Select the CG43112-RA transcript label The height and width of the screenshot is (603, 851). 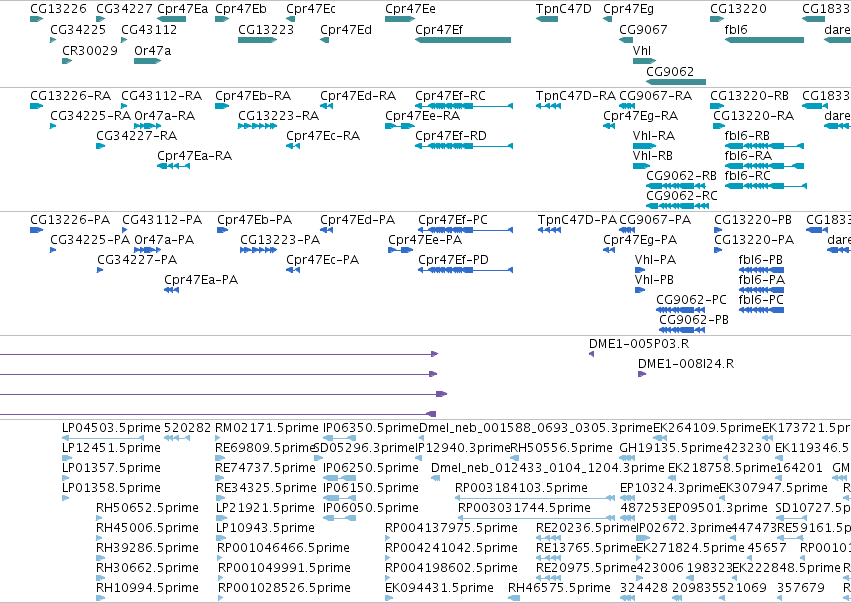tap(161, 96)
